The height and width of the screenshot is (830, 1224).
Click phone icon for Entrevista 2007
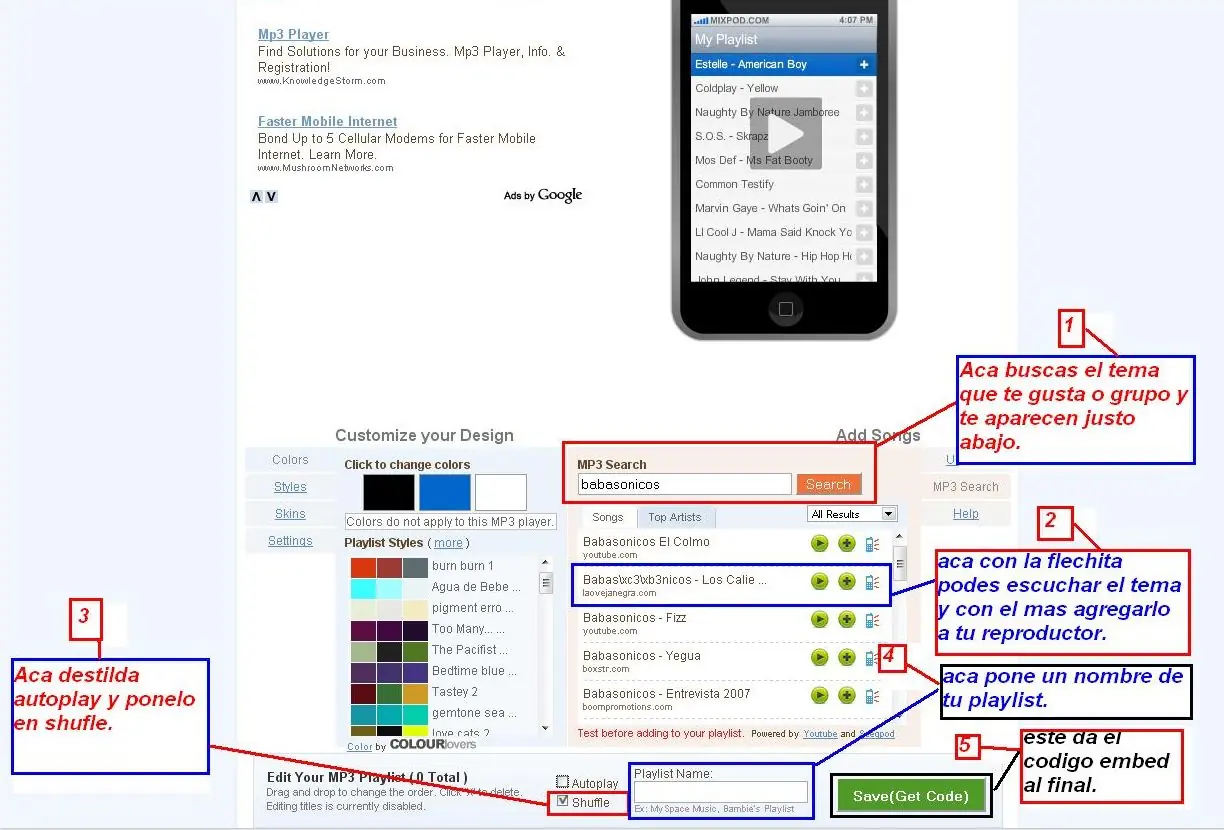pos(873,696)
